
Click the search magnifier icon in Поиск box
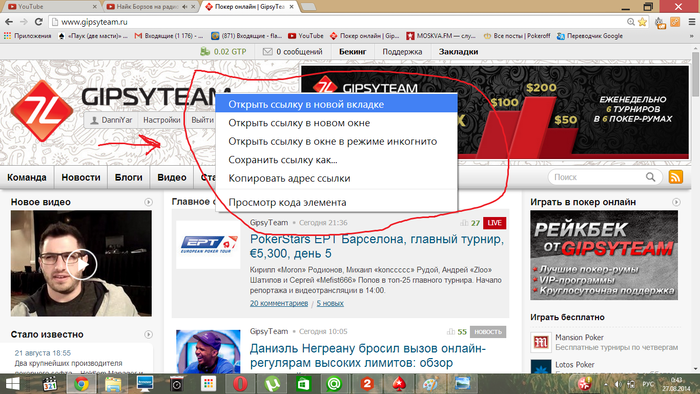[x=650, y=177]
